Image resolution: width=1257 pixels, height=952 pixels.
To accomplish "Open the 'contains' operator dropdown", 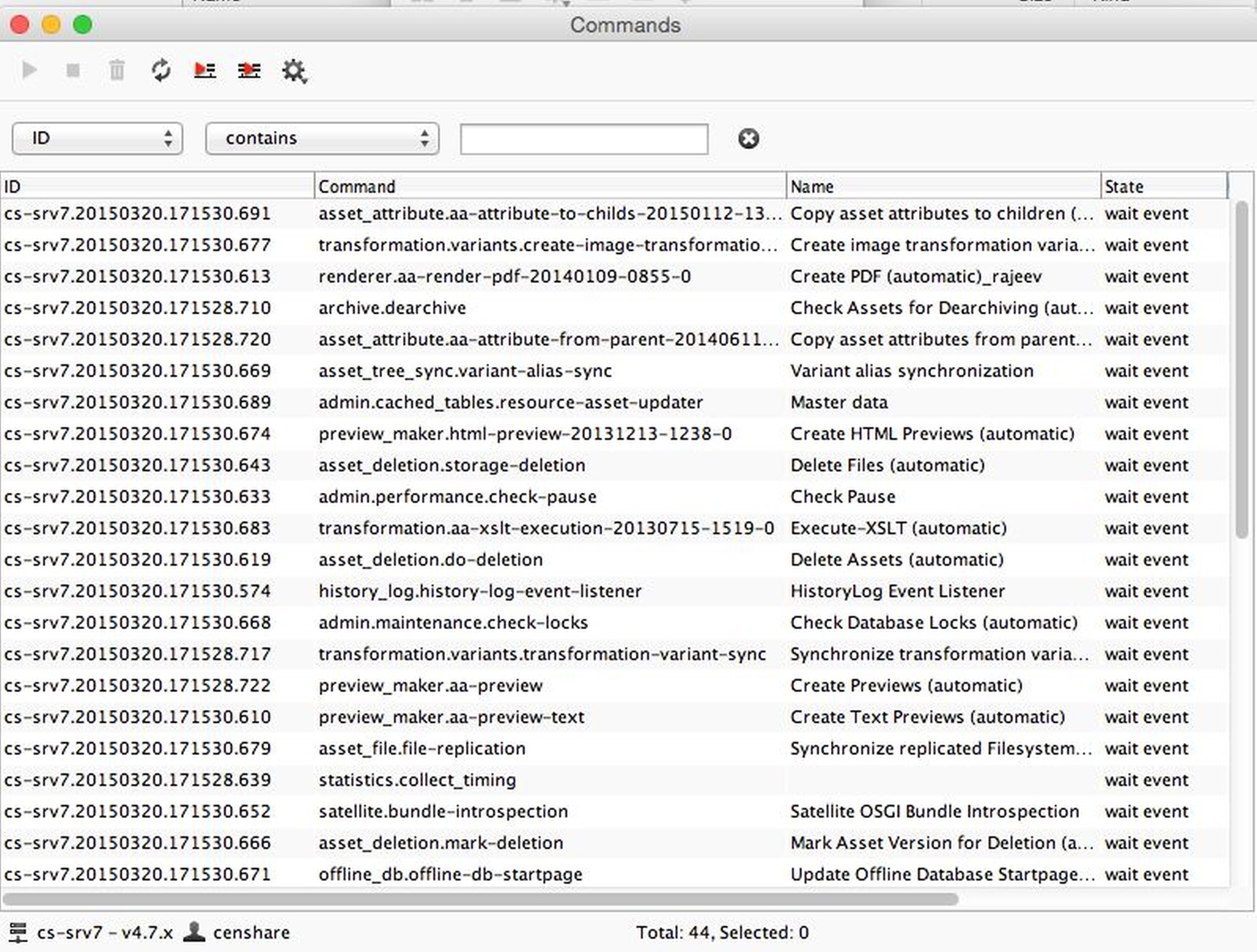I will click(322, 138).
